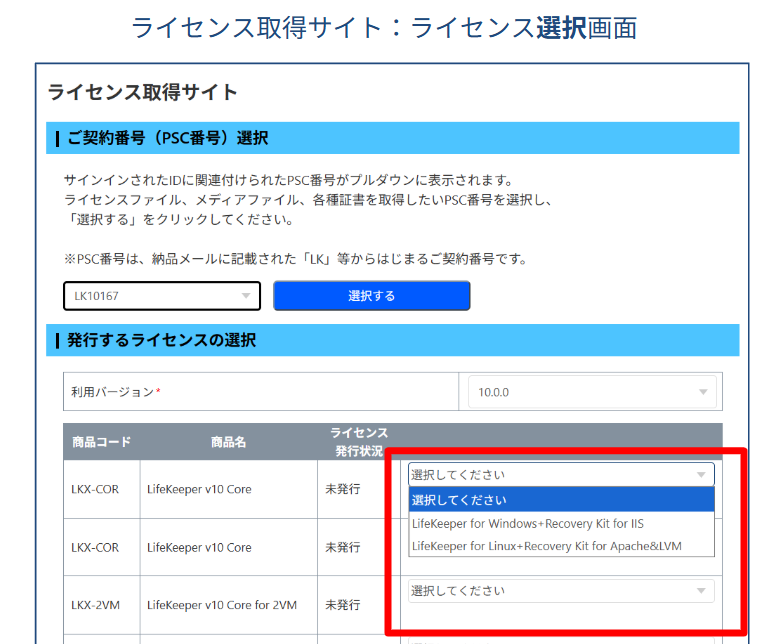Open the PSC number LK10167 dropdown
Image resolution: width=780 pixels, height=644 pixels.
[x=162, y=296]
